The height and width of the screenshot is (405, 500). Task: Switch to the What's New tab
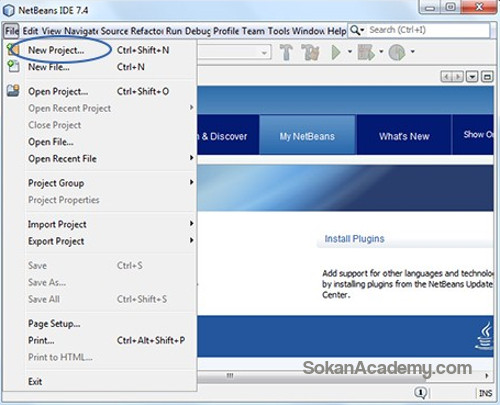(404, 135)
